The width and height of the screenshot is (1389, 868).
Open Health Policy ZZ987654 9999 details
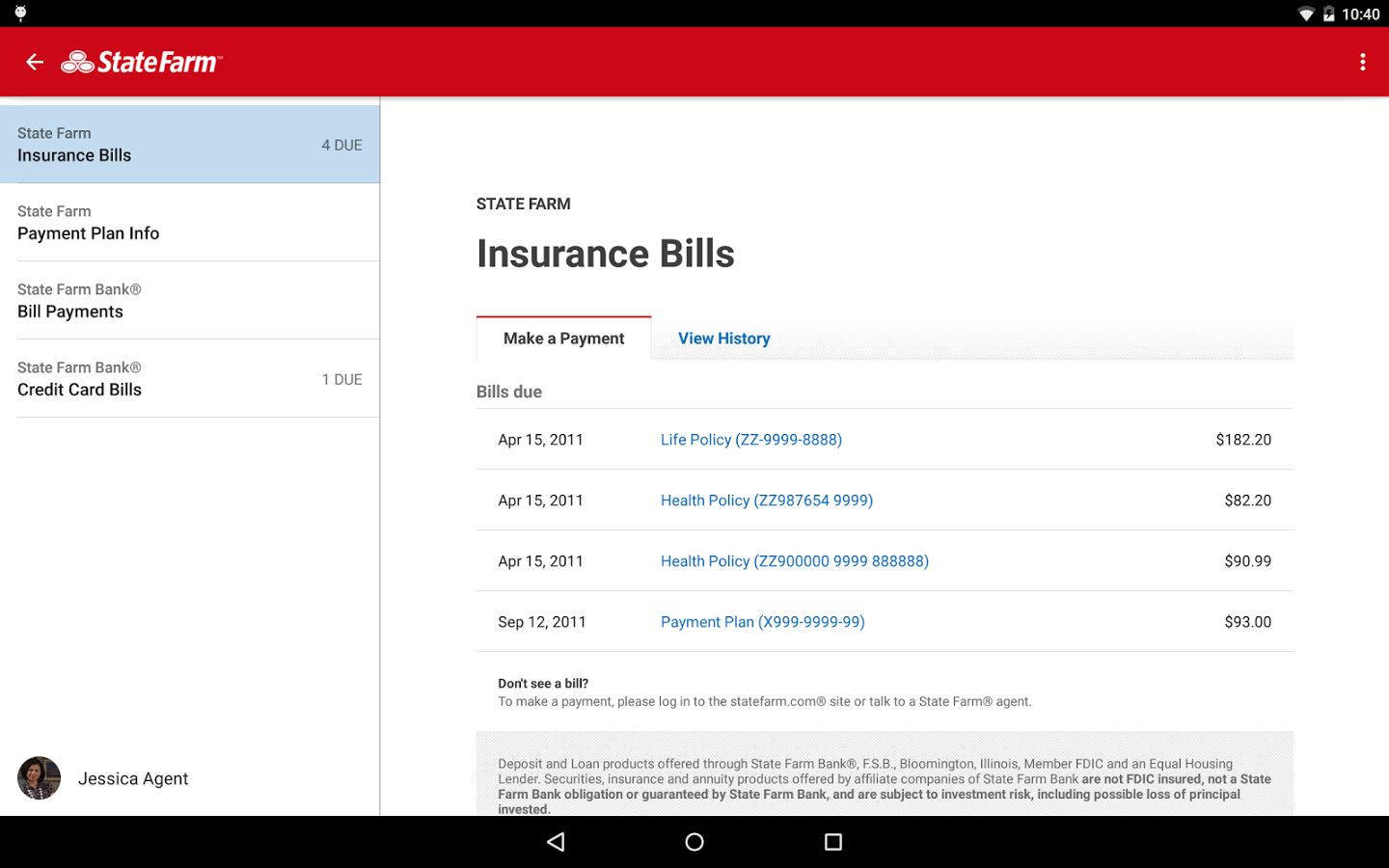(x=766, y=500)
